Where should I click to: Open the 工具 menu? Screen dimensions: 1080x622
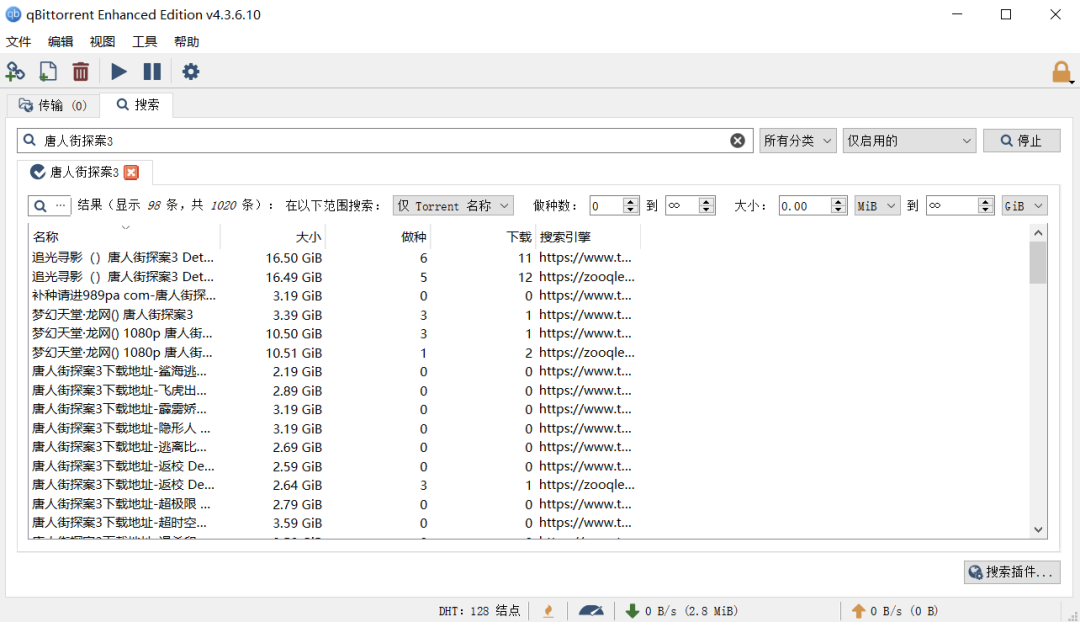click(145, 42)
